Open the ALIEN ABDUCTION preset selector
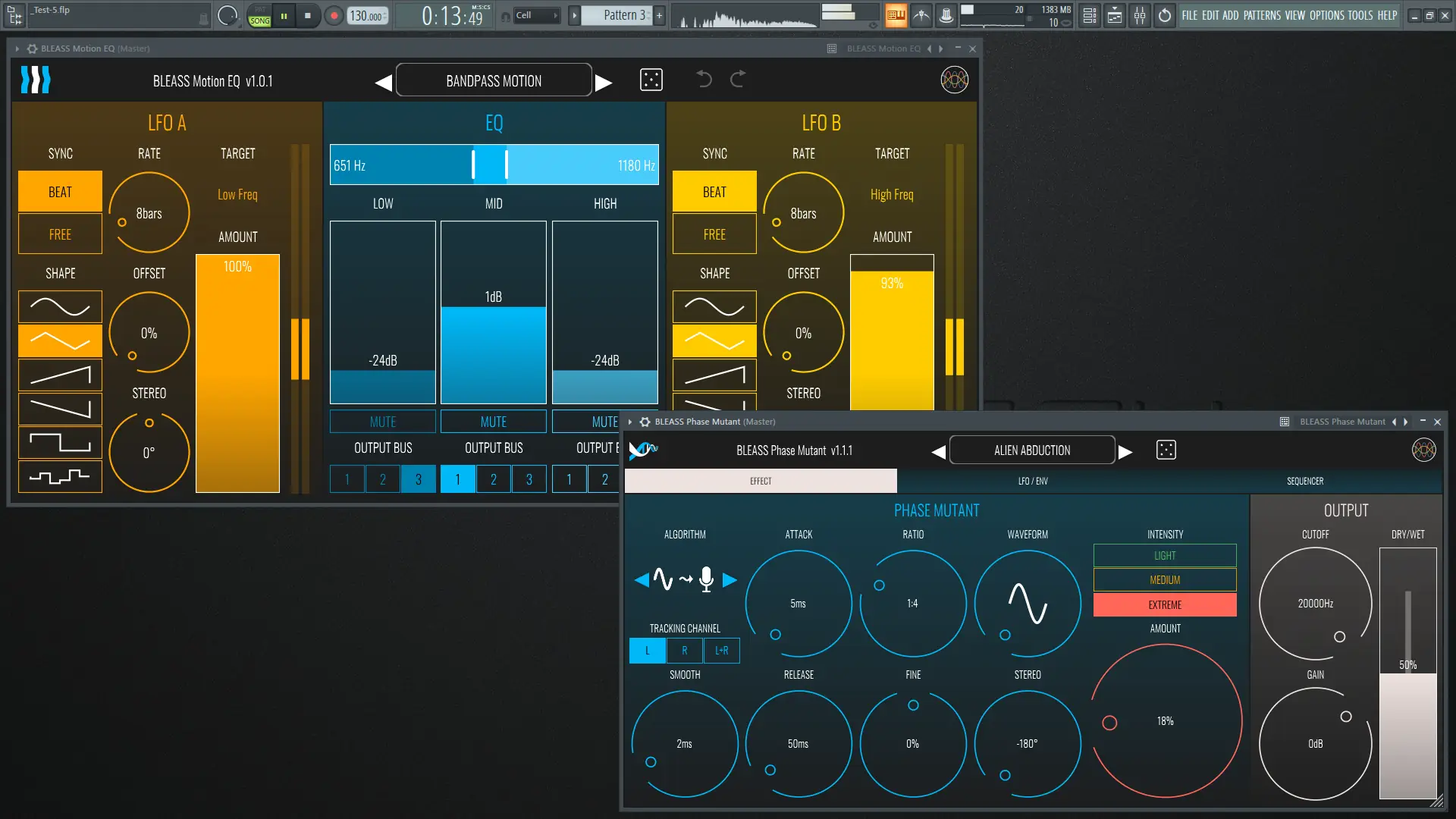This screenshot has height=819, width=1456. tap(1031, 450)
